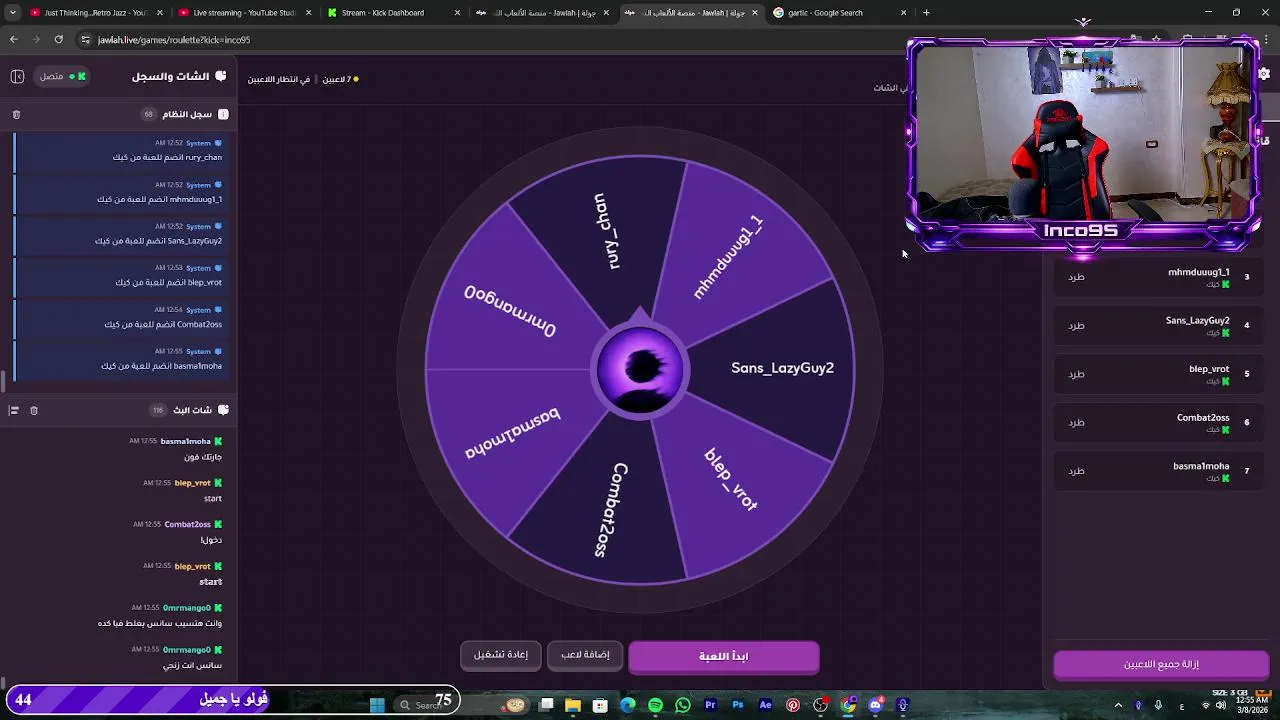View site information for jawlah.live
Viewport: 1280px width, 720px height.
pyautogui.click(x=85, y=39)
